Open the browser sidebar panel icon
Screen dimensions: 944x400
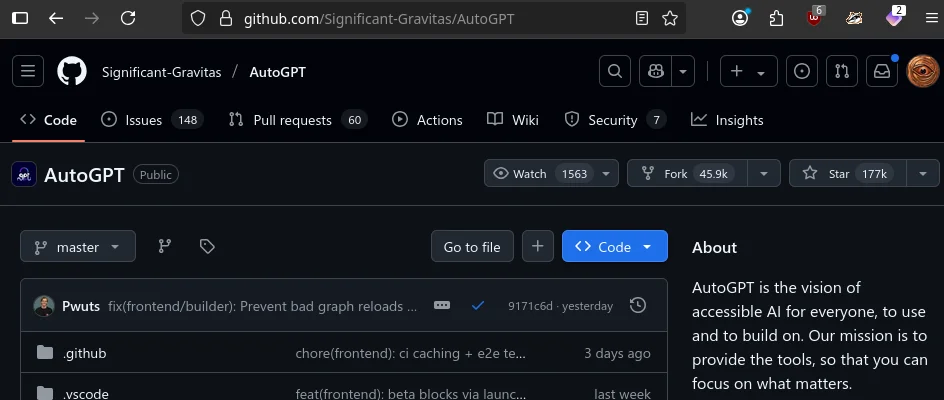pyautogui.click(x=20, y=19)
